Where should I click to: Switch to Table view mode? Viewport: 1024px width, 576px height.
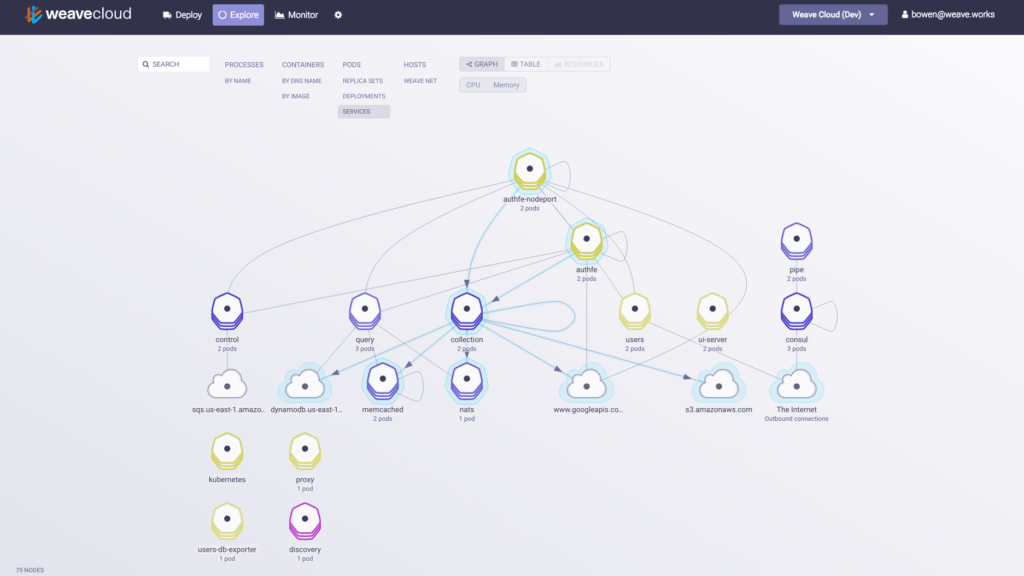[x=526, y=64]
